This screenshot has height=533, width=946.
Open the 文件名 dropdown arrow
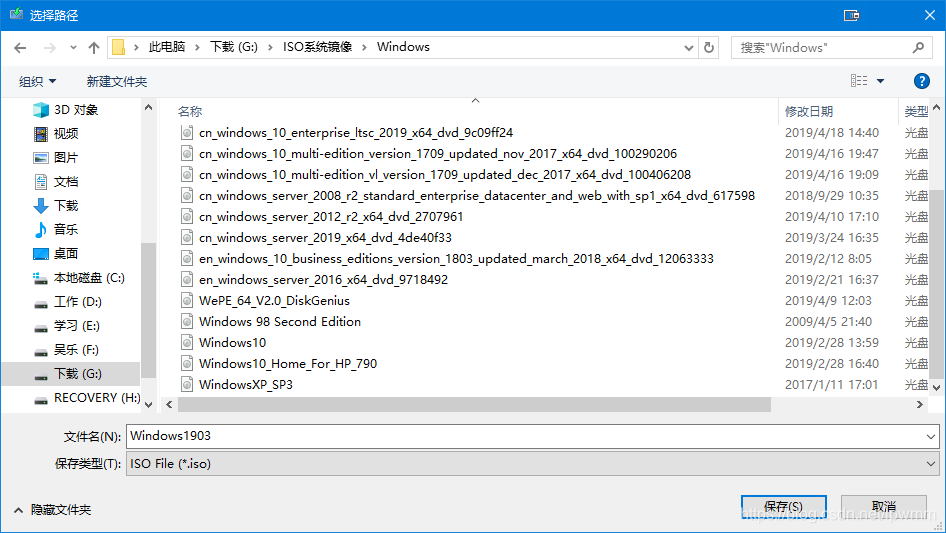[x=931, y=436]
